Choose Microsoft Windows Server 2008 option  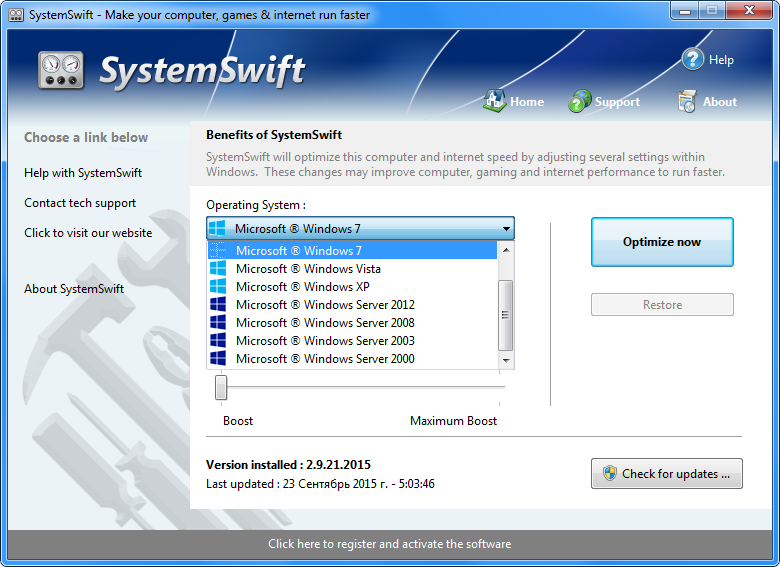(352, 322)
